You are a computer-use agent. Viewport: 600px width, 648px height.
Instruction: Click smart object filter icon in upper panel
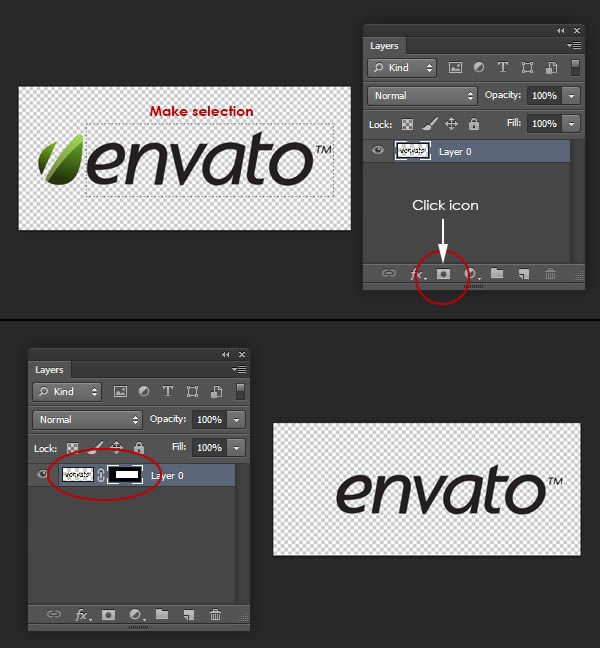coord(552,67)
